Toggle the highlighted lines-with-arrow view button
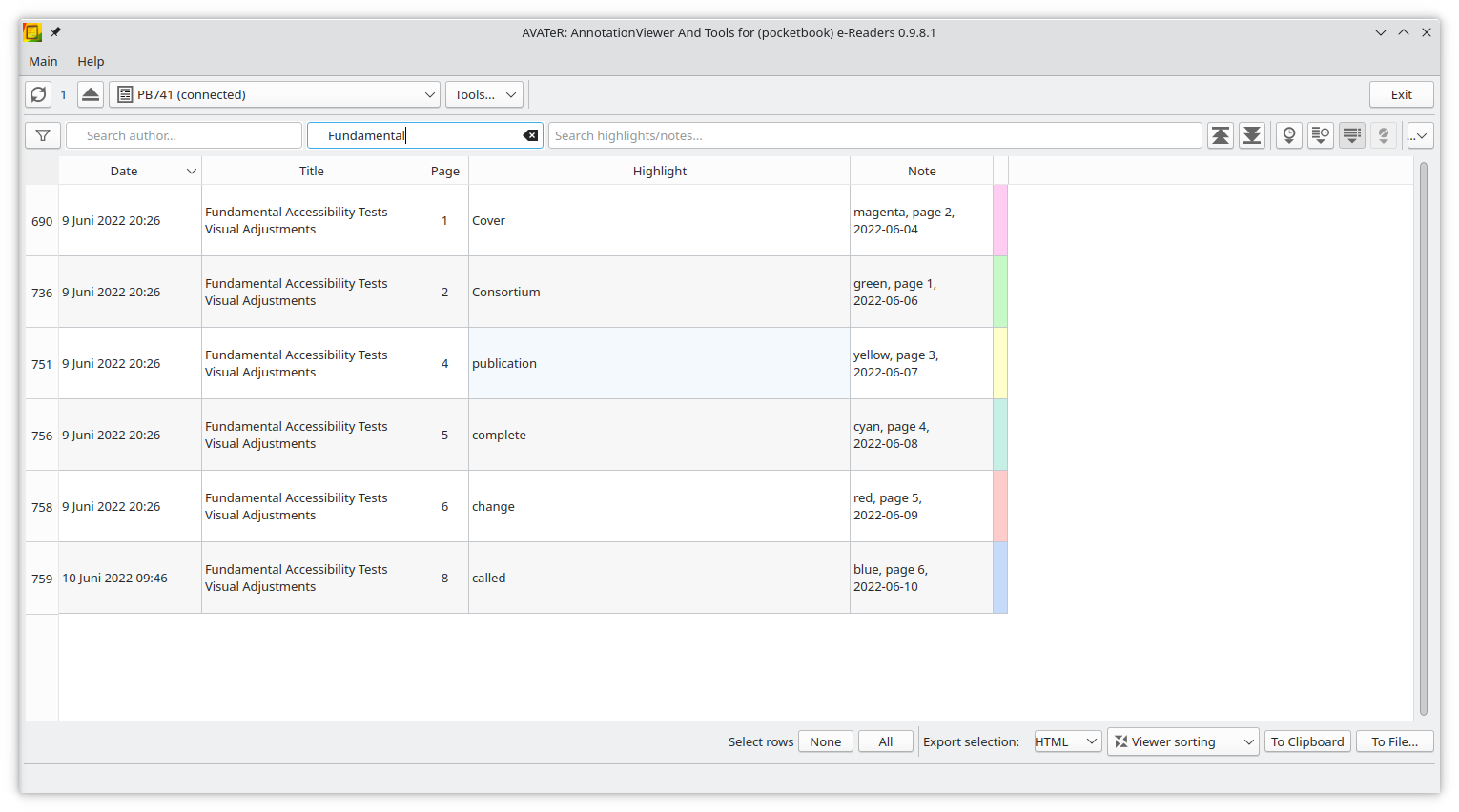 [x=1352, y=135]
